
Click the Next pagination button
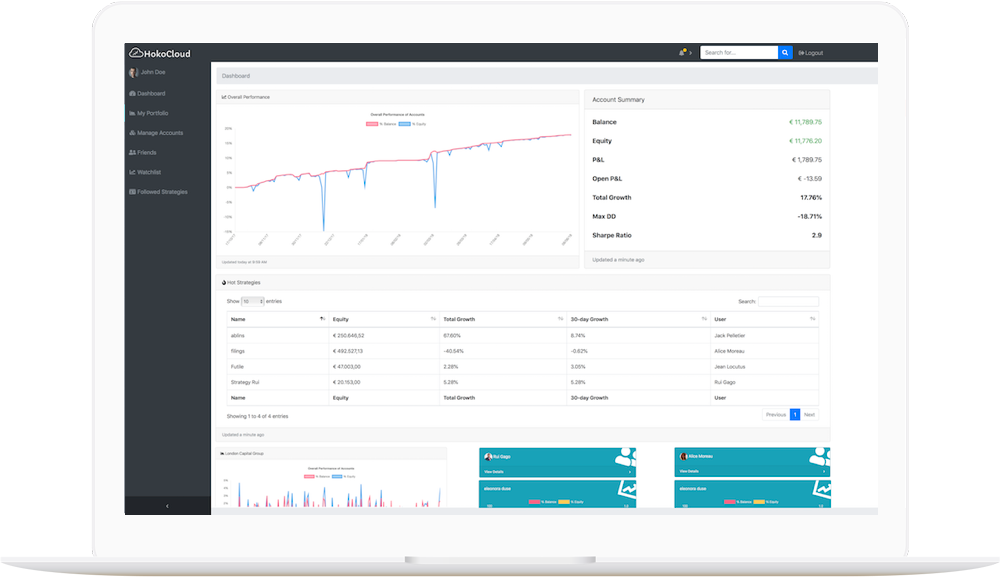(x=809, y=414)
